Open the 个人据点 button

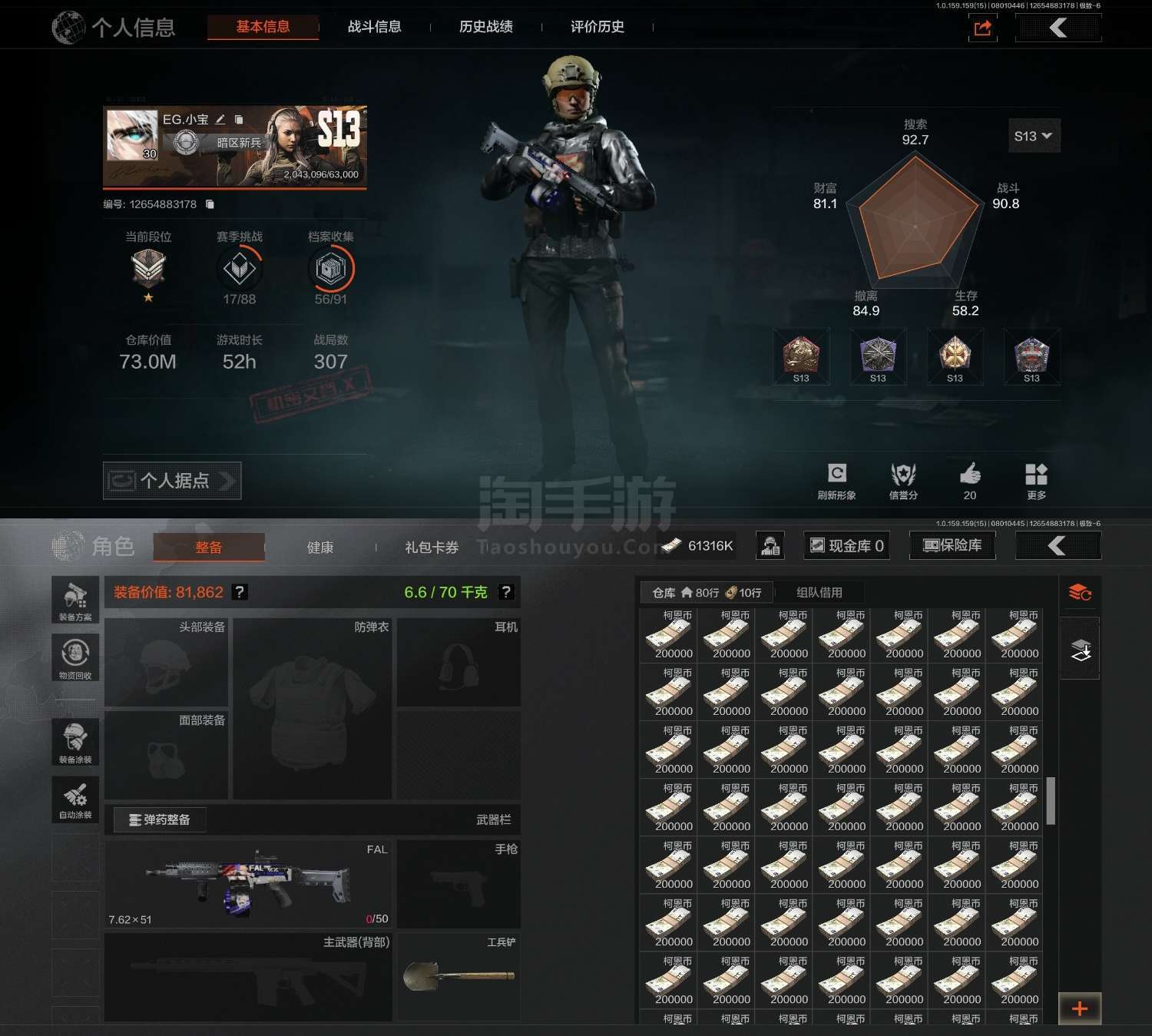pos(172,481)
